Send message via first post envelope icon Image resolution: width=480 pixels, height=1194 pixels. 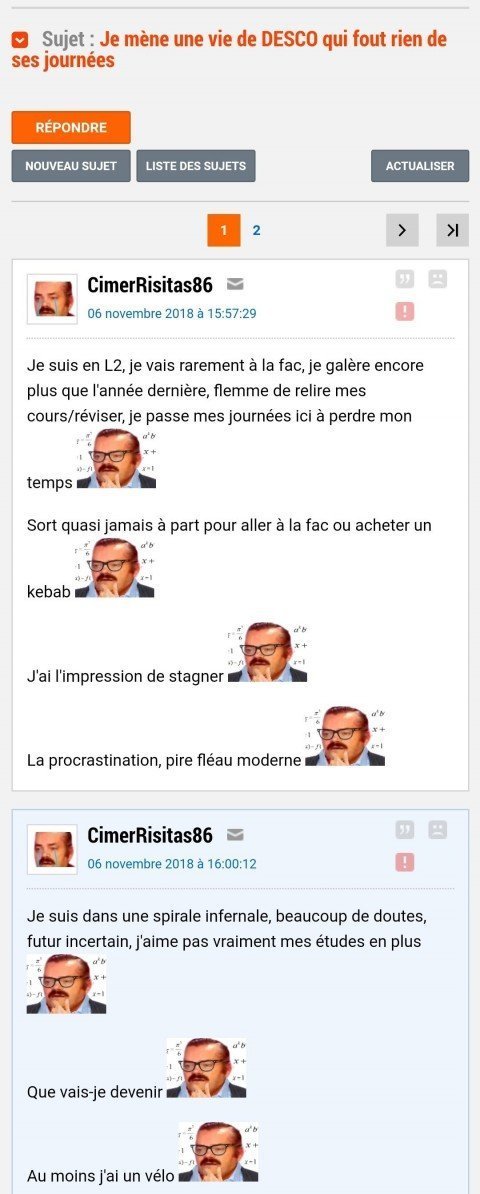point(235,285)
